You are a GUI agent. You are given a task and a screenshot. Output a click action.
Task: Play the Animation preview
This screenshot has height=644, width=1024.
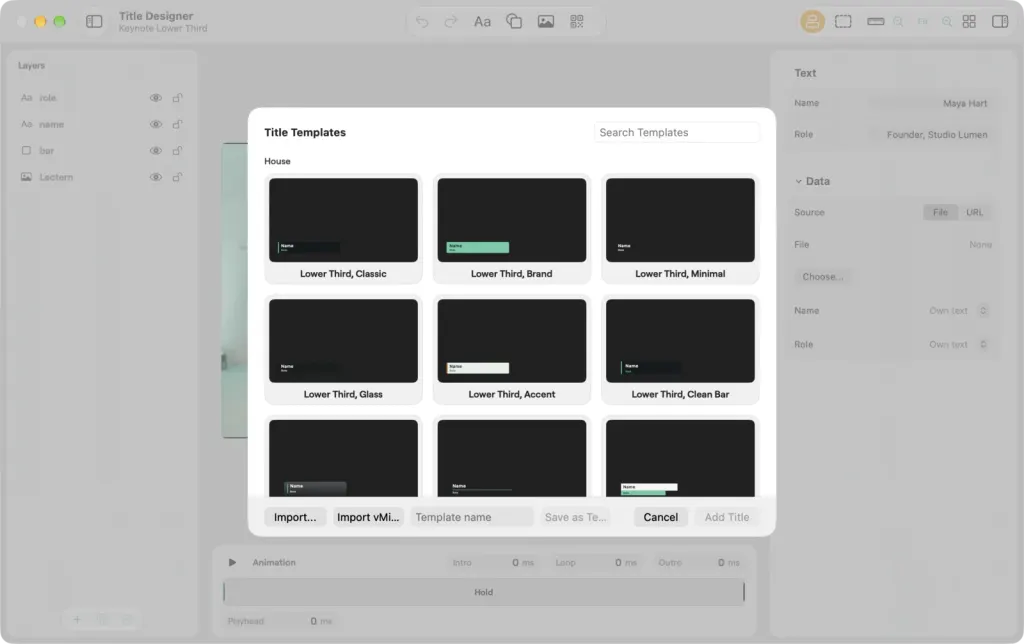tap(232, 562)
